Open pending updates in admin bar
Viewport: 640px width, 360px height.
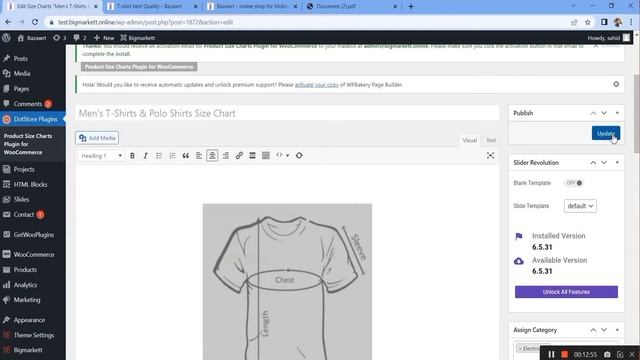click(59, 38)
